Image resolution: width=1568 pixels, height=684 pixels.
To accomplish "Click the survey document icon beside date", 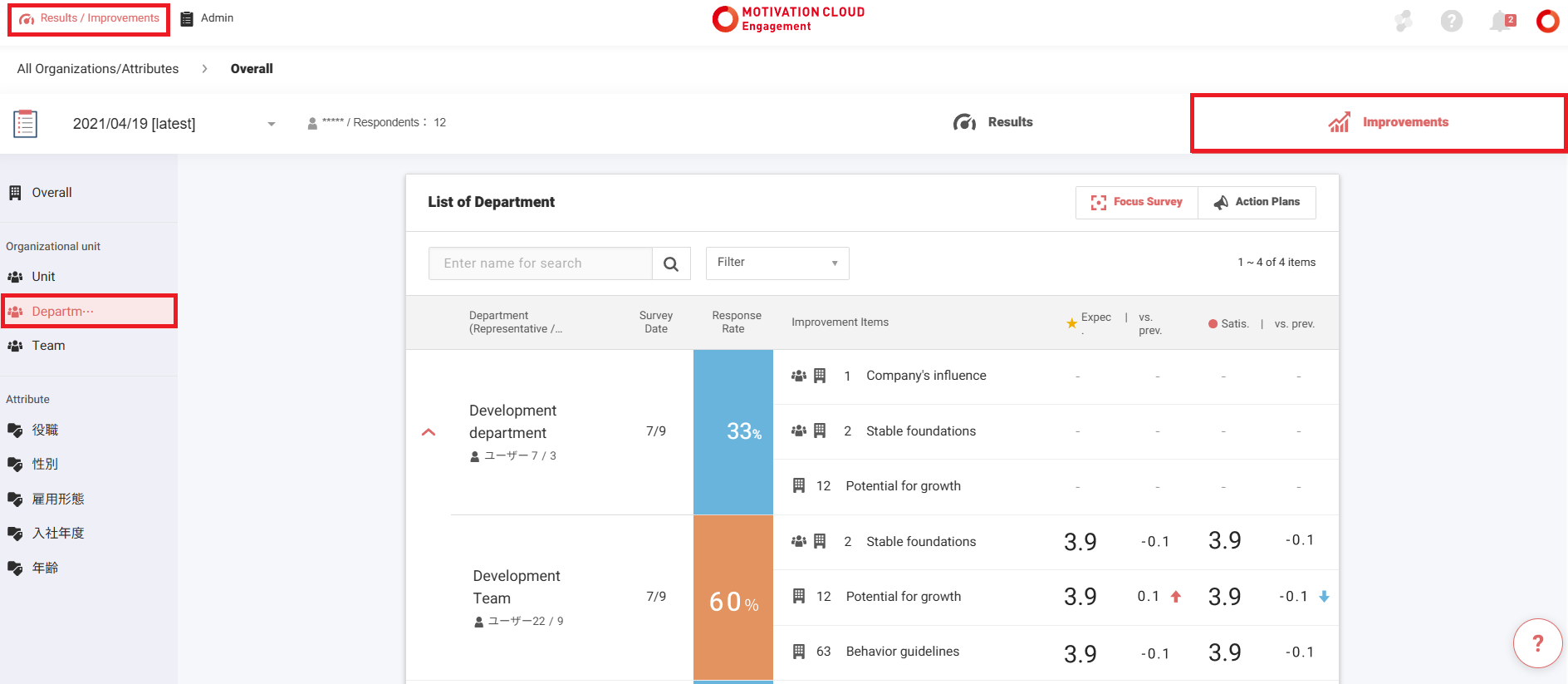I will coord(25,123).
